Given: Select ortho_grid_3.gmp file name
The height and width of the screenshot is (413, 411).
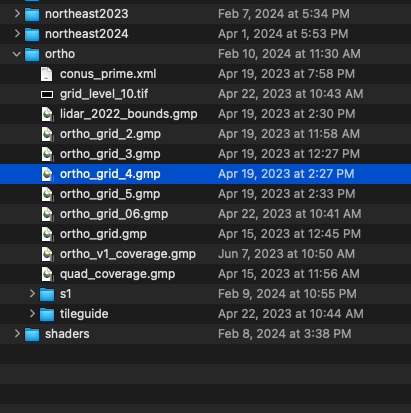Looking at the screenshot, I should 110,154.
